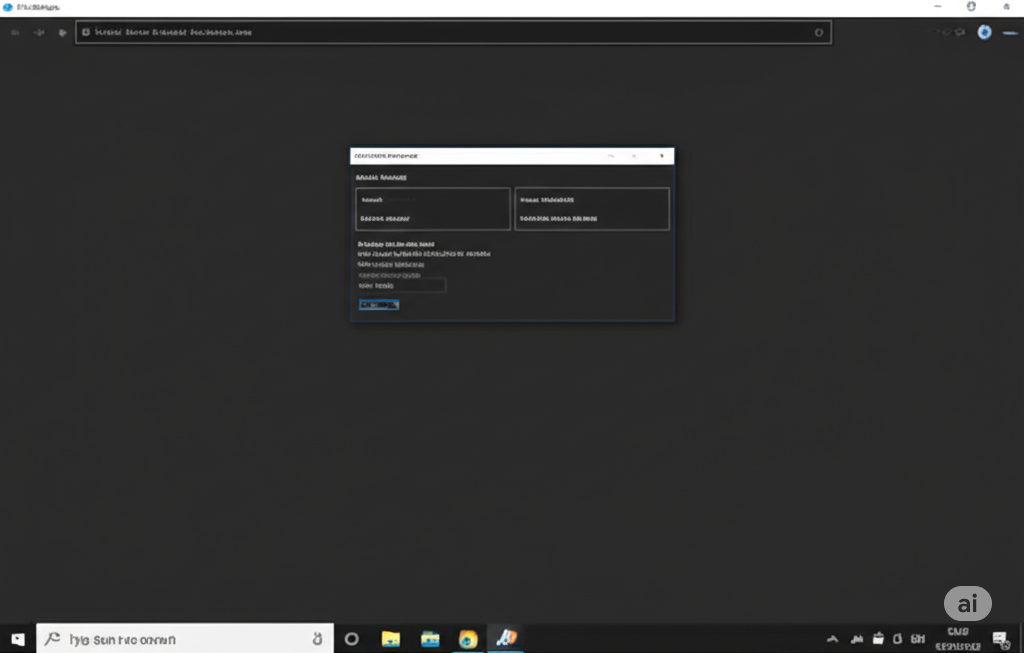1024x653 pixels.
Task: Click the site info icon inside address bar
Action: coord(86,32)
